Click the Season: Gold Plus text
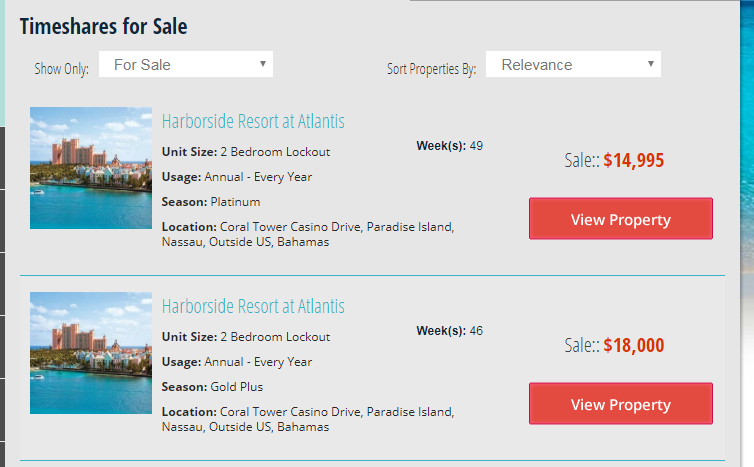The height and width of the screenshot is (467, 754). [212, 387]
